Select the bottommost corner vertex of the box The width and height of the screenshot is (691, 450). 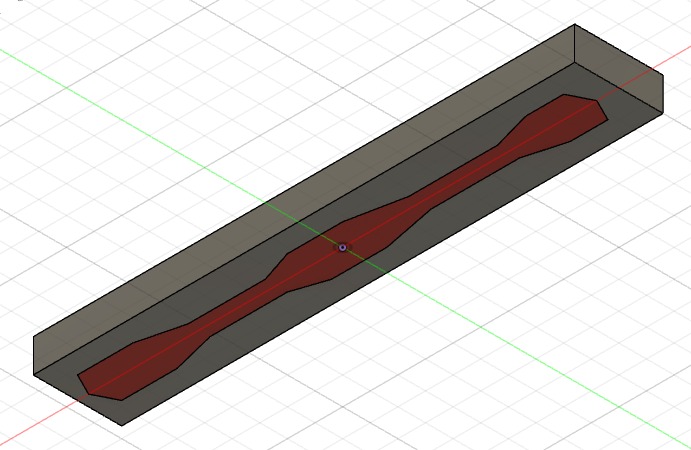coord(122,425)
